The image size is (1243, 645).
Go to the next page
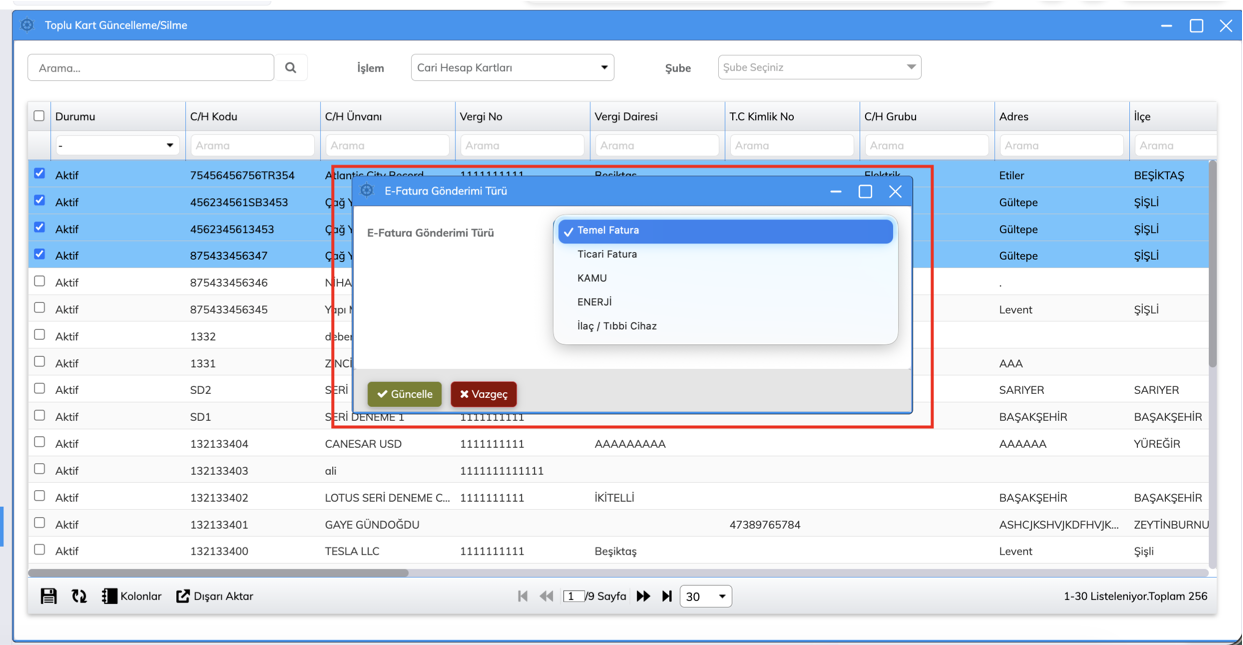pyautogui.click(x=643, y=596)
